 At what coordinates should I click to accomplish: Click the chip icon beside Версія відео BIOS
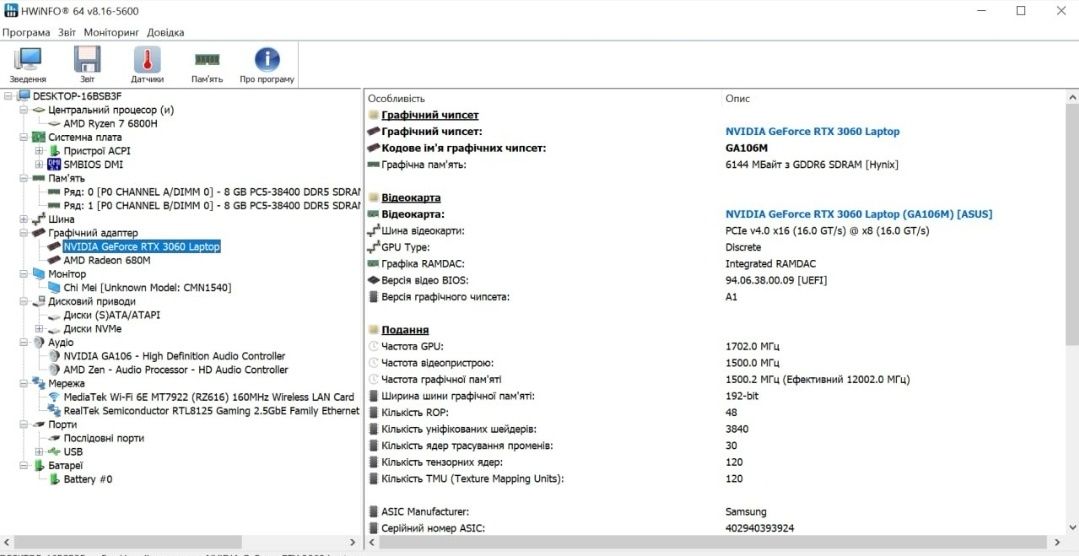click(374, 280)
